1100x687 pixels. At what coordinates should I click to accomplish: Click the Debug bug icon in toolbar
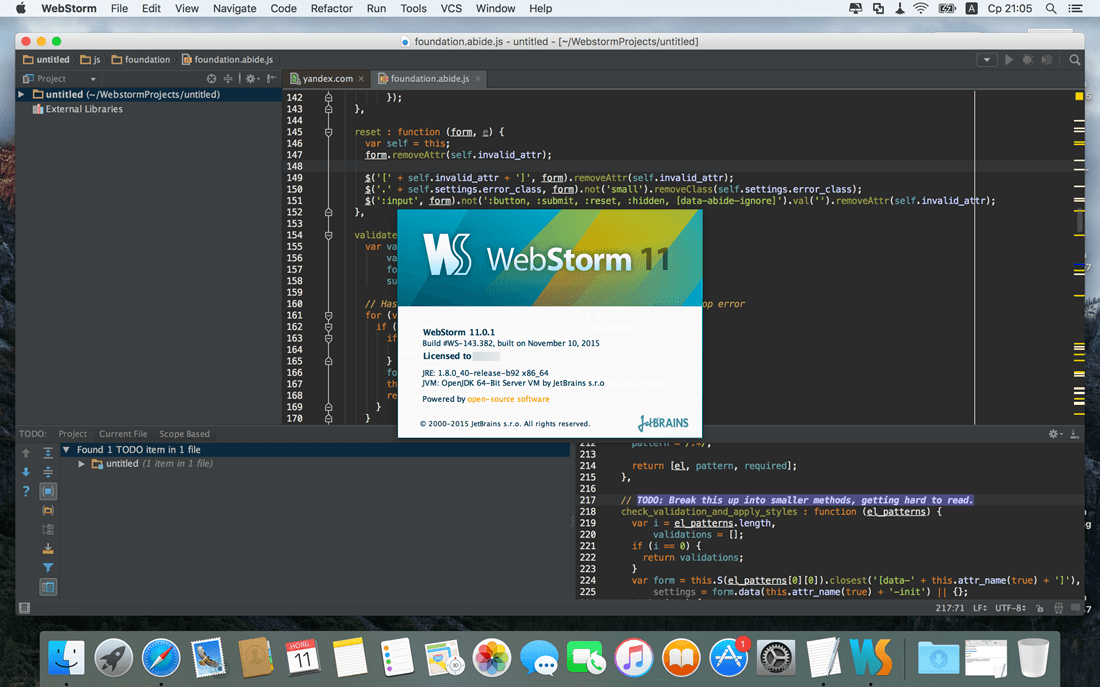click(x=1027, y=60)
